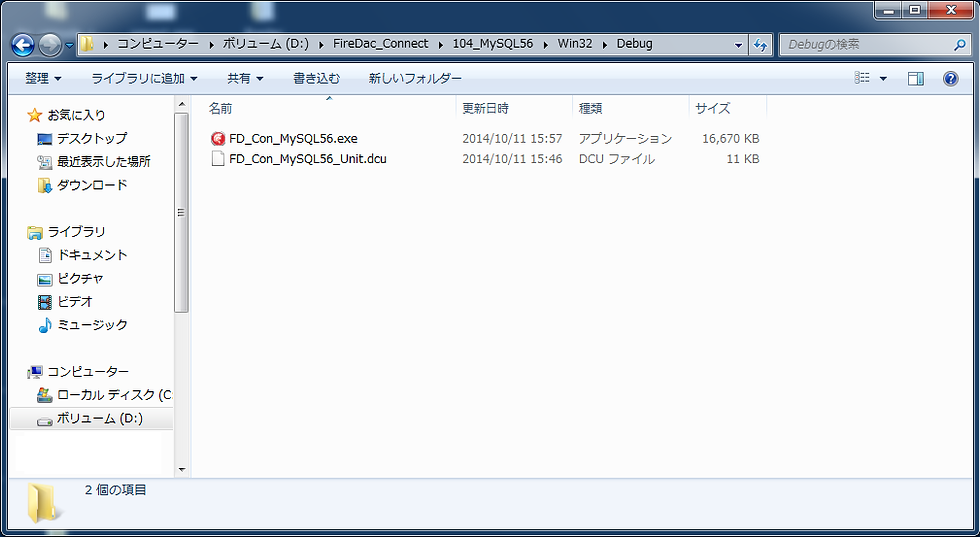The width and height of the screenshot is (980, 537).
Task: Click the 11 KB size cell
Action: (742, 159)
